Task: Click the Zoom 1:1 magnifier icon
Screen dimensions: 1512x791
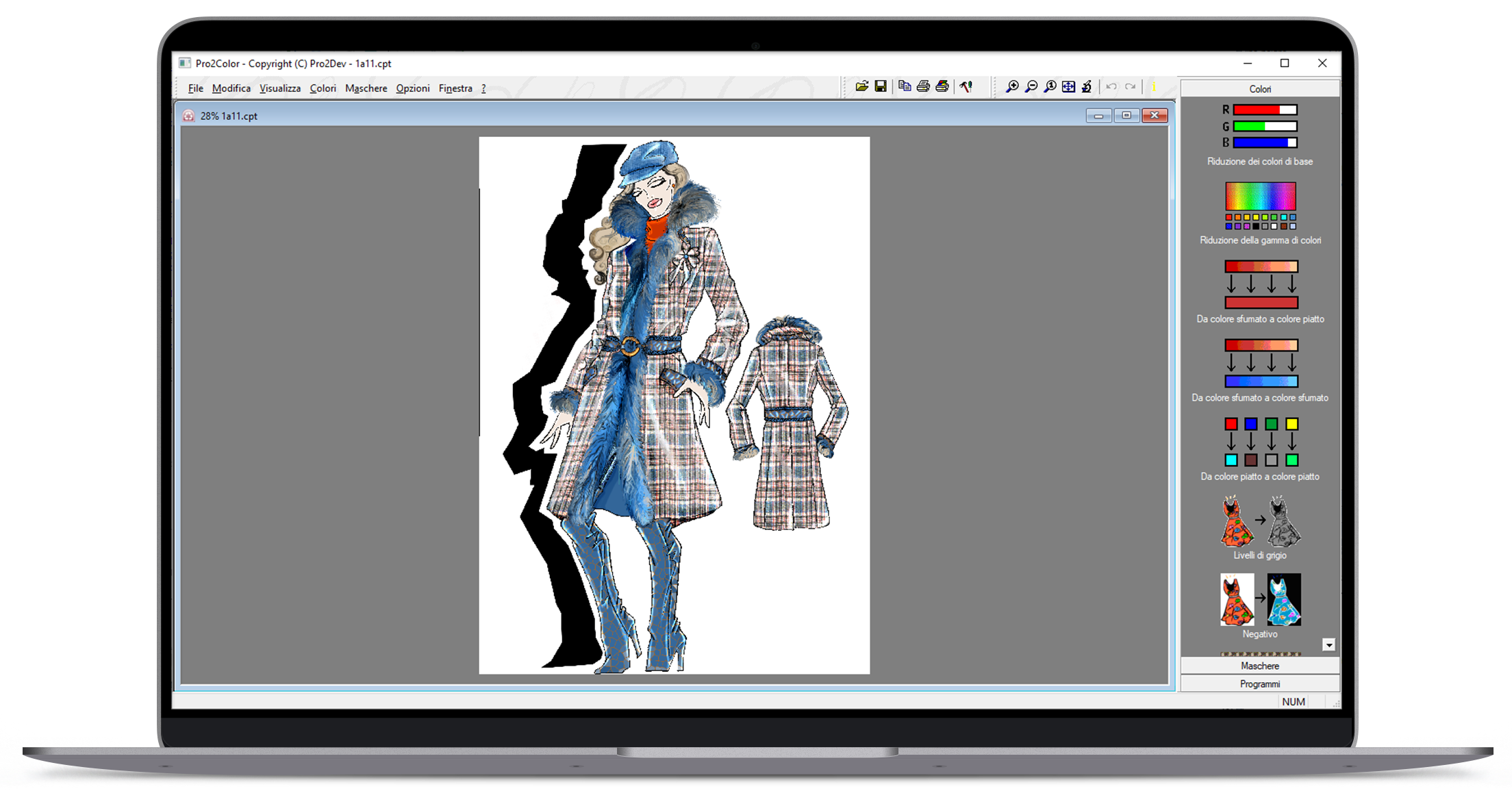Action: click(x=1050, y=86)
